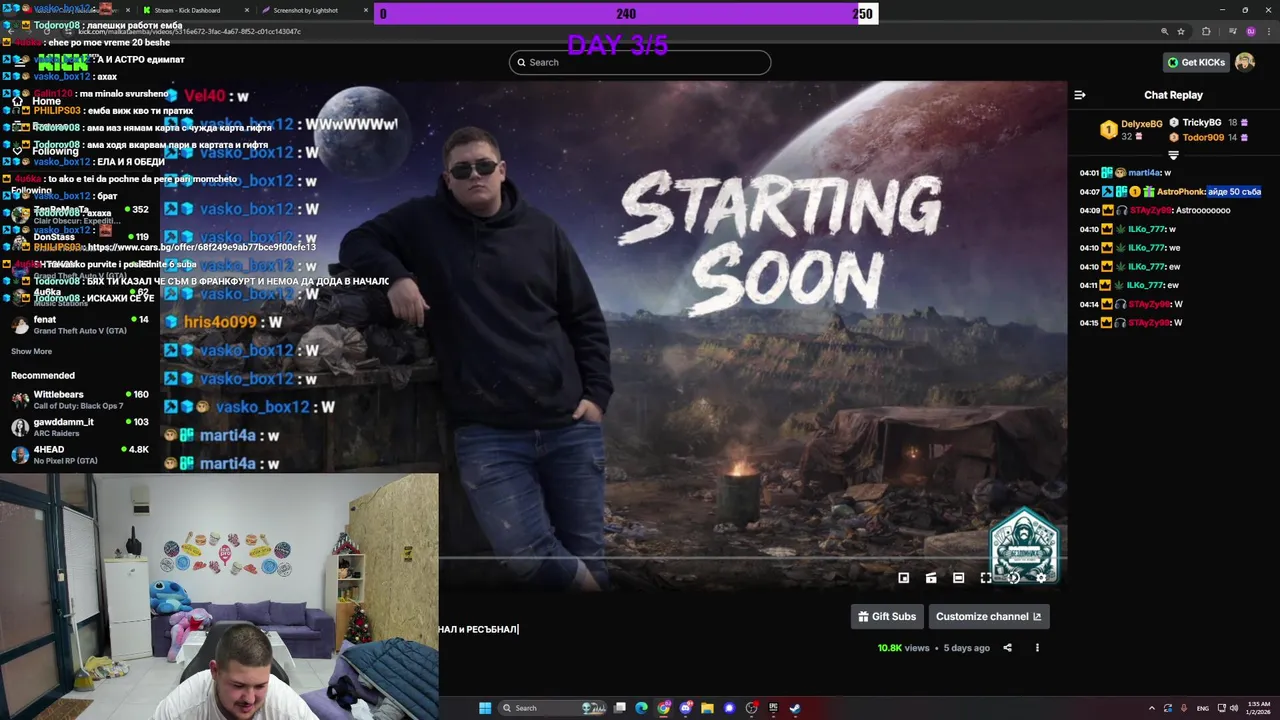Image resolution: width=1280 pixels, height=720 pixels.
Task: Open the video three-dot options menu
Action: 1037,648
